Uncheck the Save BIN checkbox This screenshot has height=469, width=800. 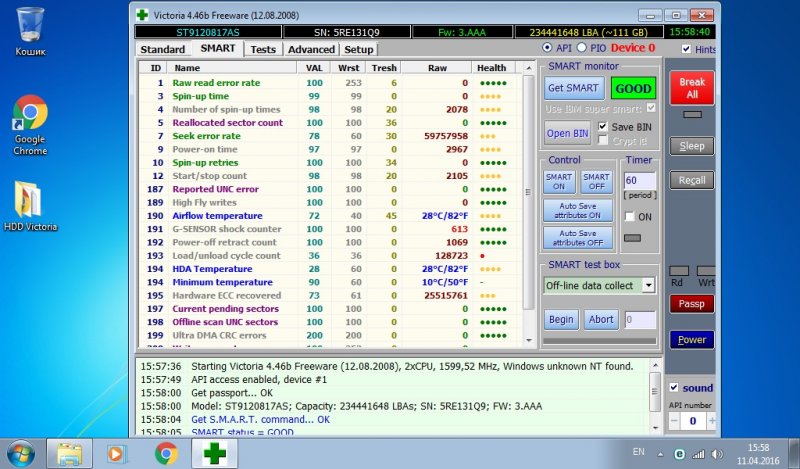point(602,127)
